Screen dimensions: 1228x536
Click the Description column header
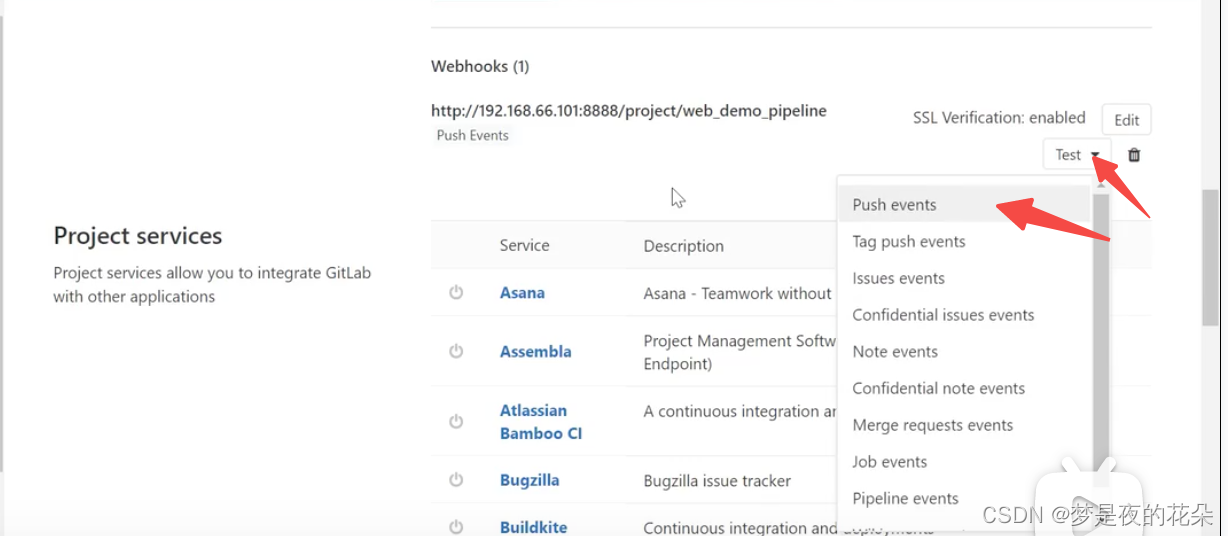tap(684, 246)
